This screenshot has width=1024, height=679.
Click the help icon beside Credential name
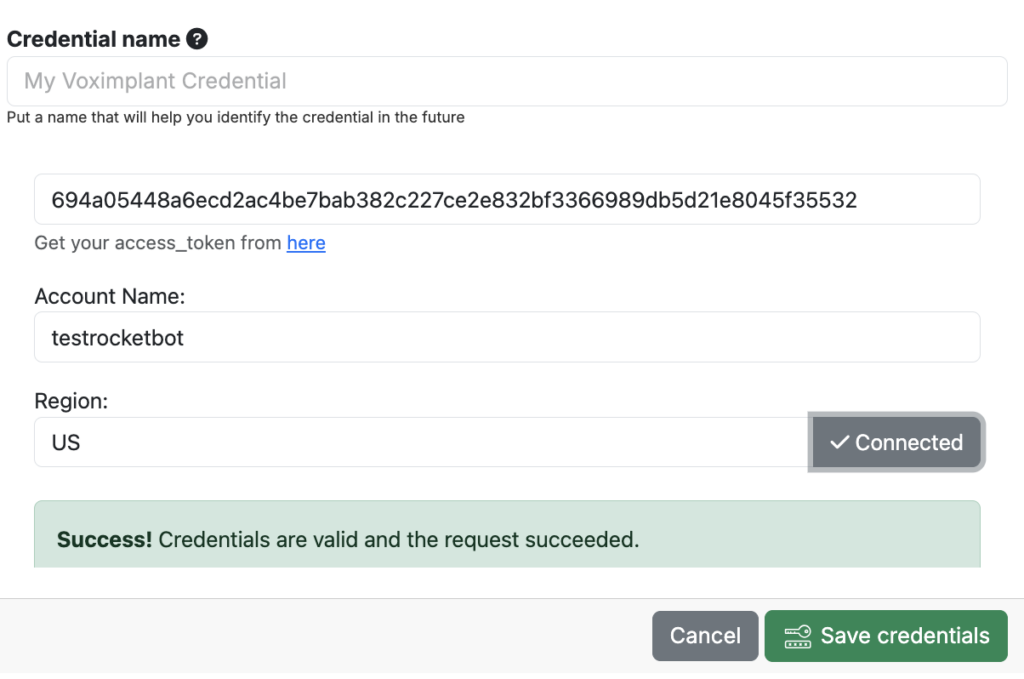198,40
